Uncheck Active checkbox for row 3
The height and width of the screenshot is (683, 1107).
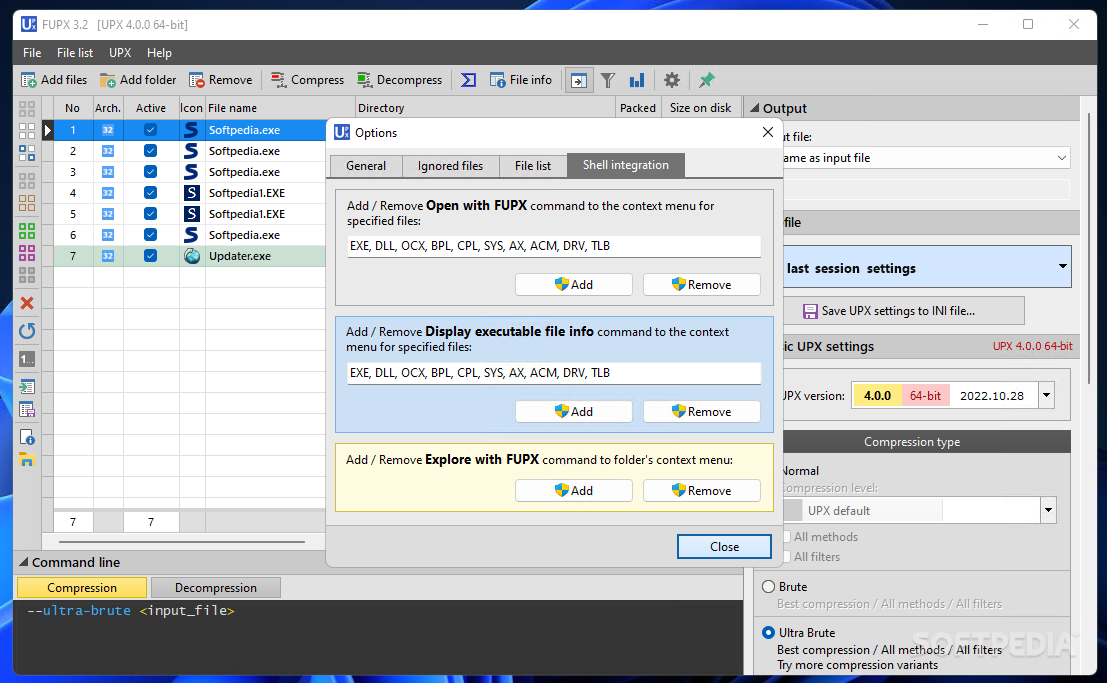[150, 172]
